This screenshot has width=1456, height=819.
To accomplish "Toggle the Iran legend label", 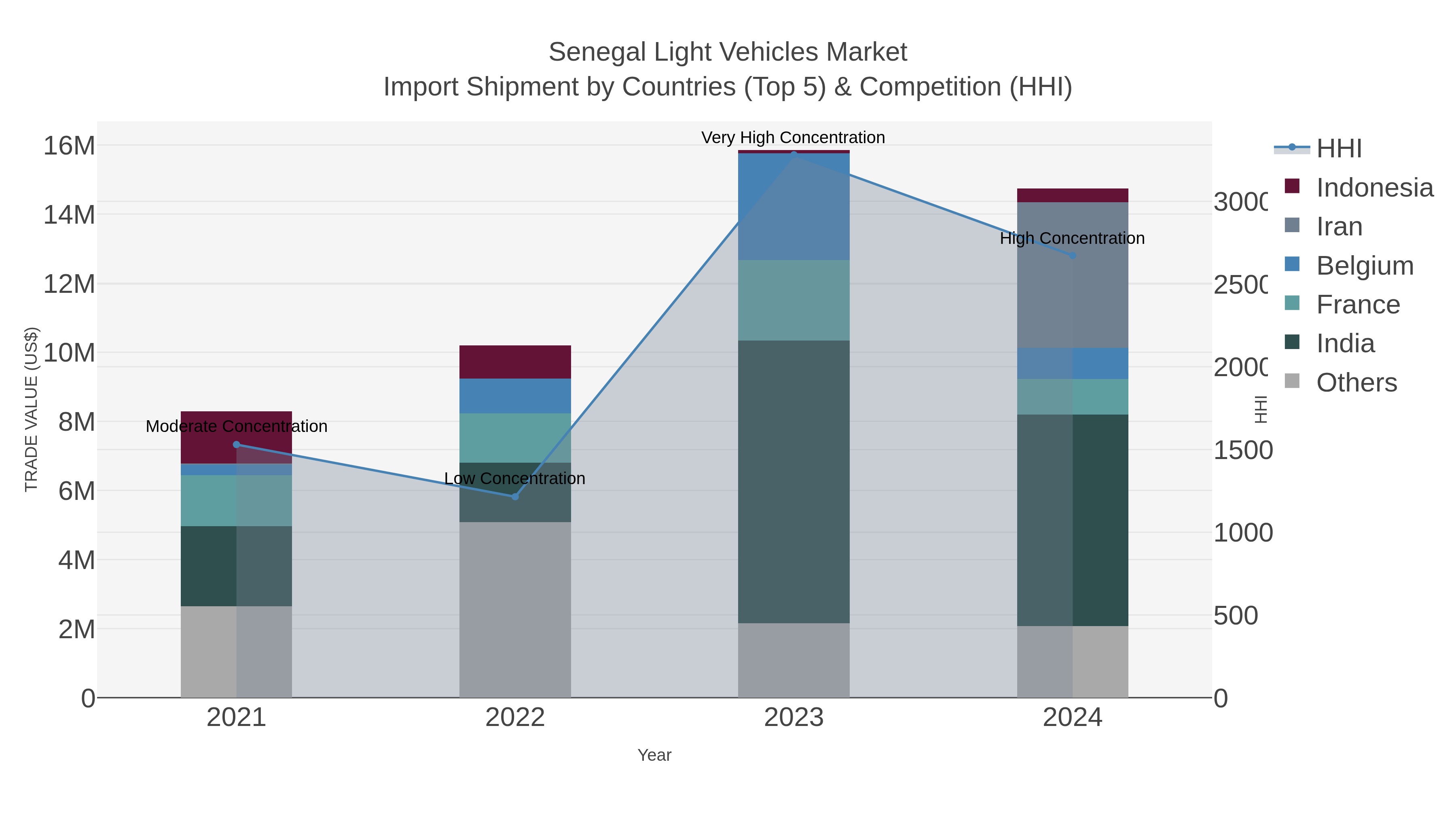I will pyautogui.click(x=1339, y=226).
